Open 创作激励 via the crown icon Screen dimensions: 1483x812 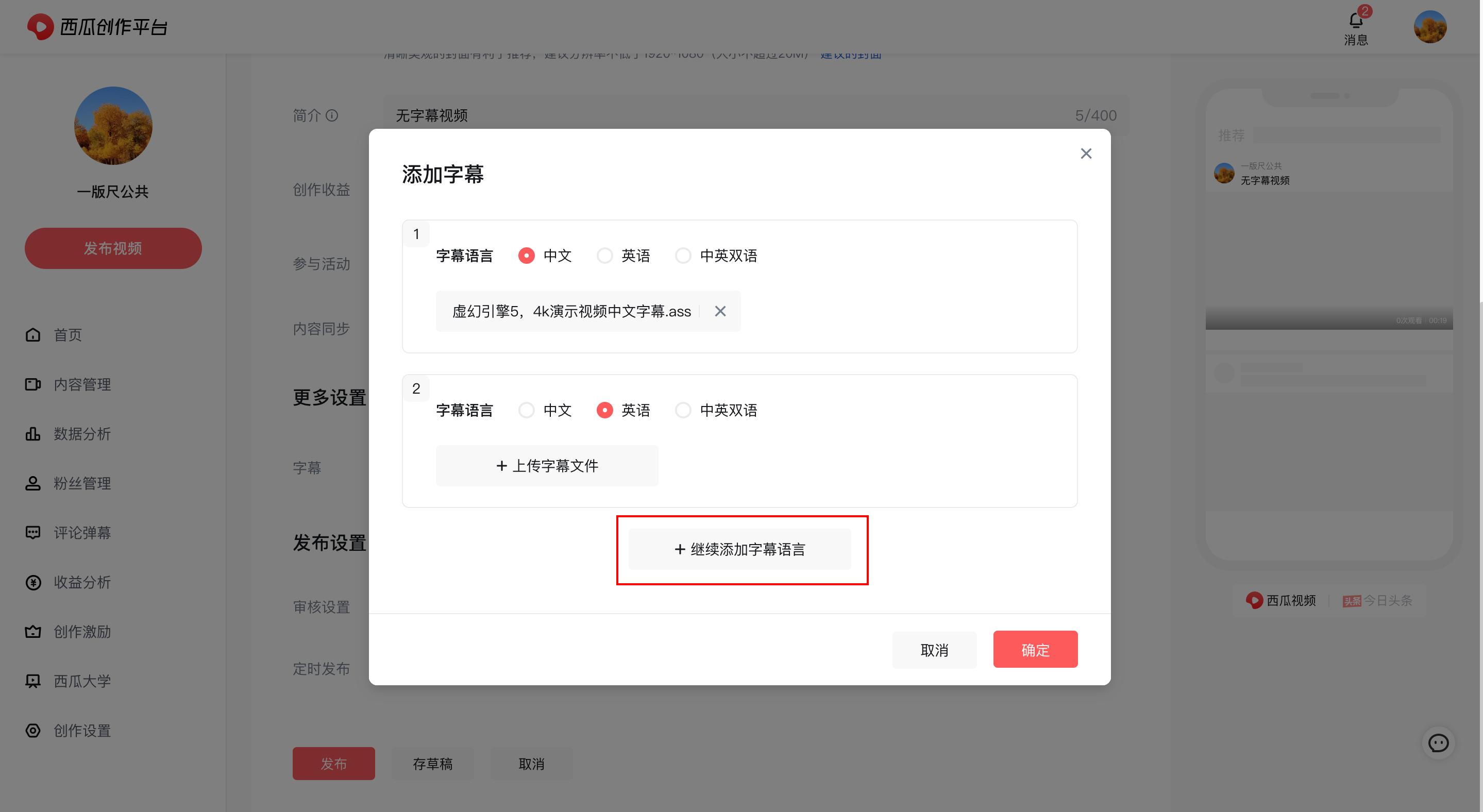tap(33, 631)
